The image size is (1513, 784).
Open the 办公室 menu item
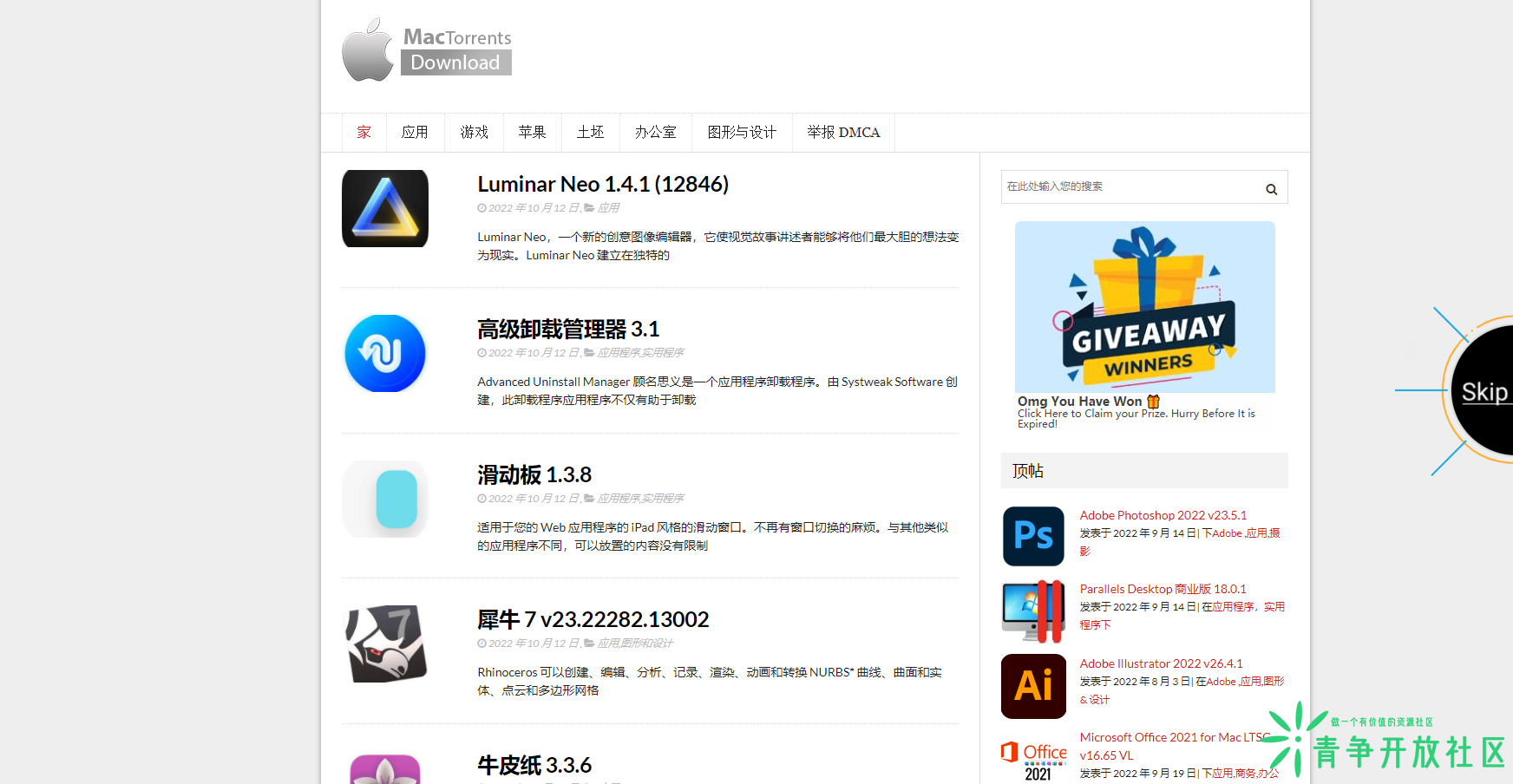[x=655, y=132]
